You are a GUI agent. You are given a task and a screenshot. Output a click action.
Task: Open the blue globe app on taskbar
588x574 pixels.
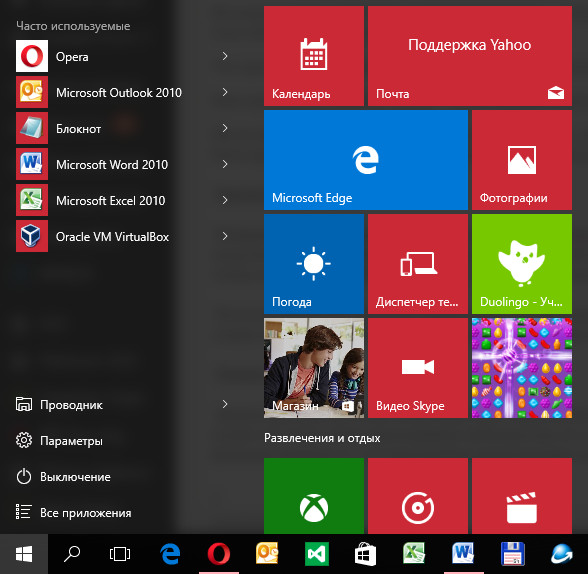(561, 554)
